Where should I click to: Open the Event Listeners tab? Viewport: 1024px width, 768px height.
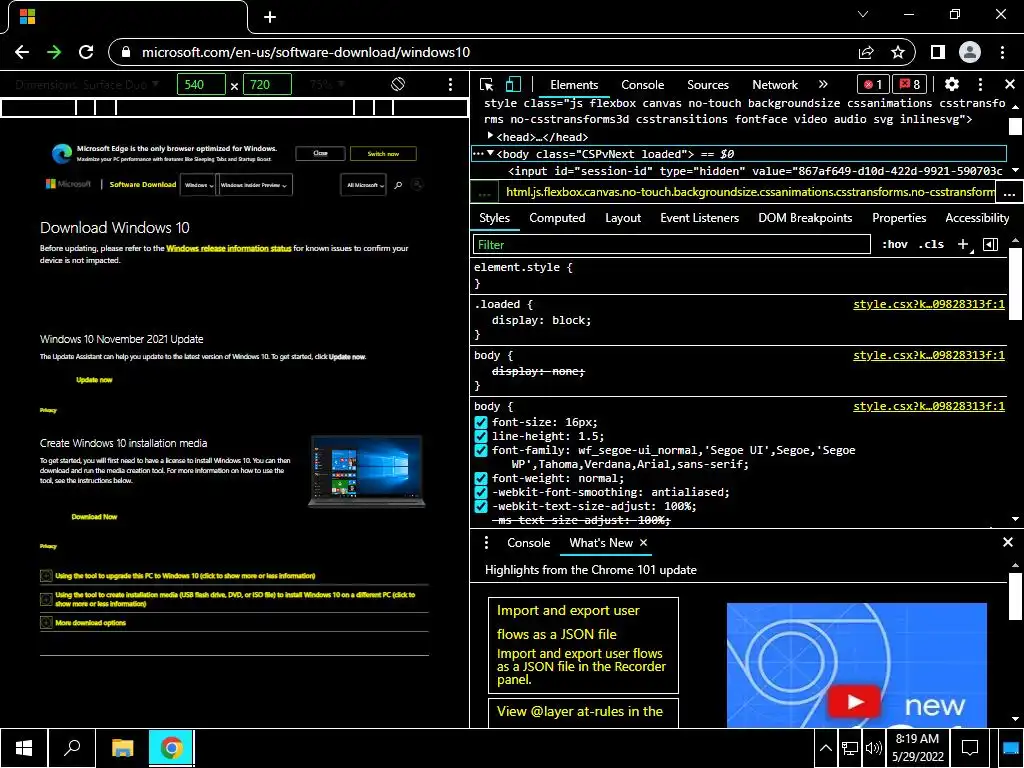699,218
